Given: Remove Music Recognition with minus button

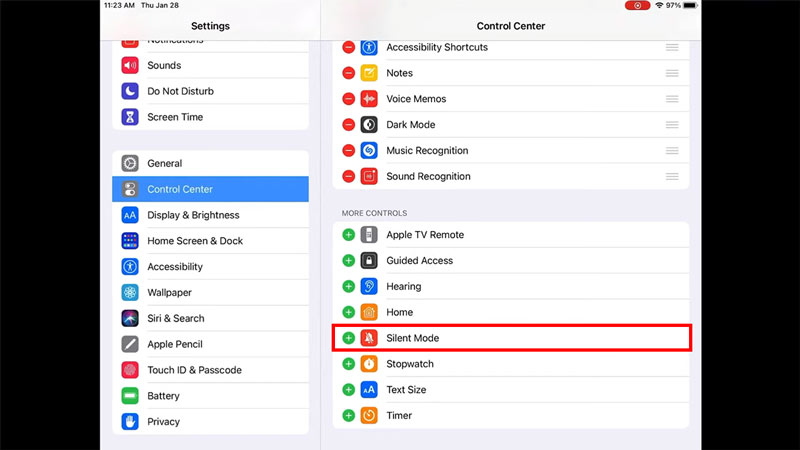Looking at the screenshot, I should pos(348,151).
